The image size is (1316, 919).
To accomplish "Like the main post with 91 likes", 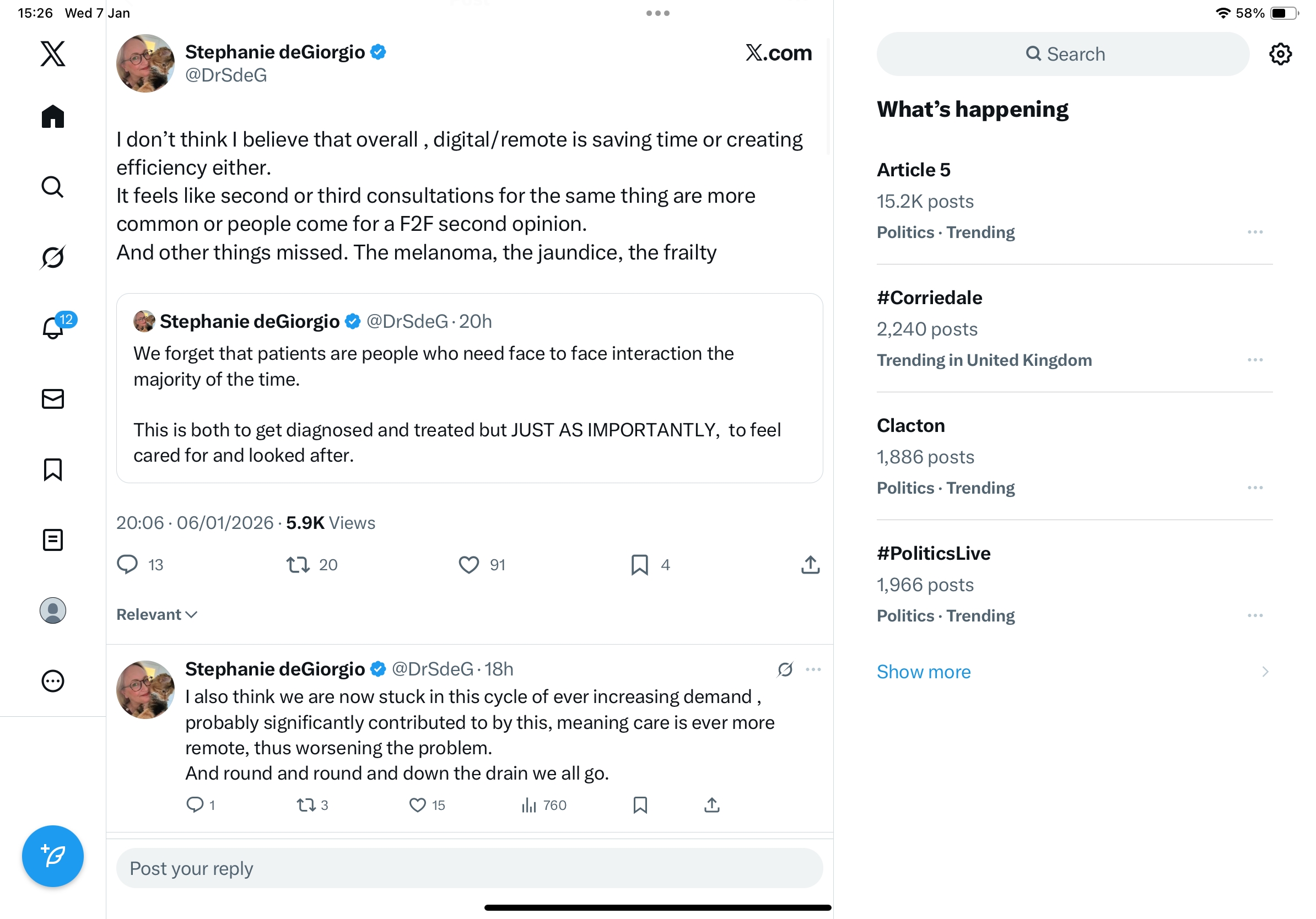I will (469, 565).
